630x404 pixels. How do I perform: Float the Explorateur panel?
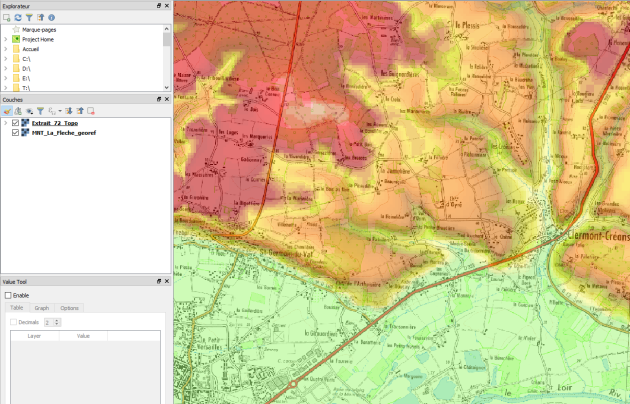click(x=159, y=6)
